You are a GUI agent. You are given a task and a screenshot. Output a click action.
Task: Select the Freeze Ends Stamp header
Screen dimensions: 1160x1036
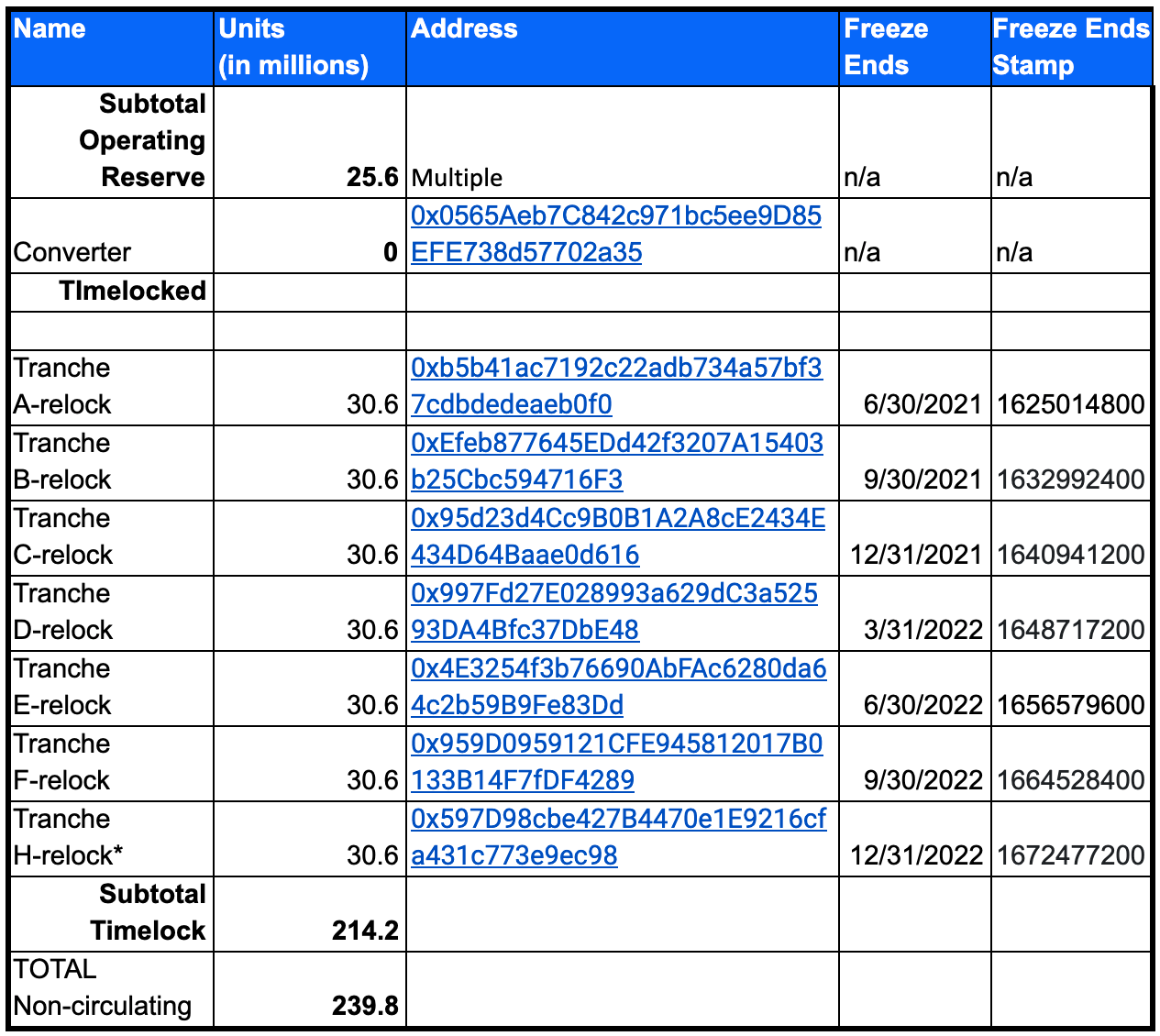[1071, 48]
